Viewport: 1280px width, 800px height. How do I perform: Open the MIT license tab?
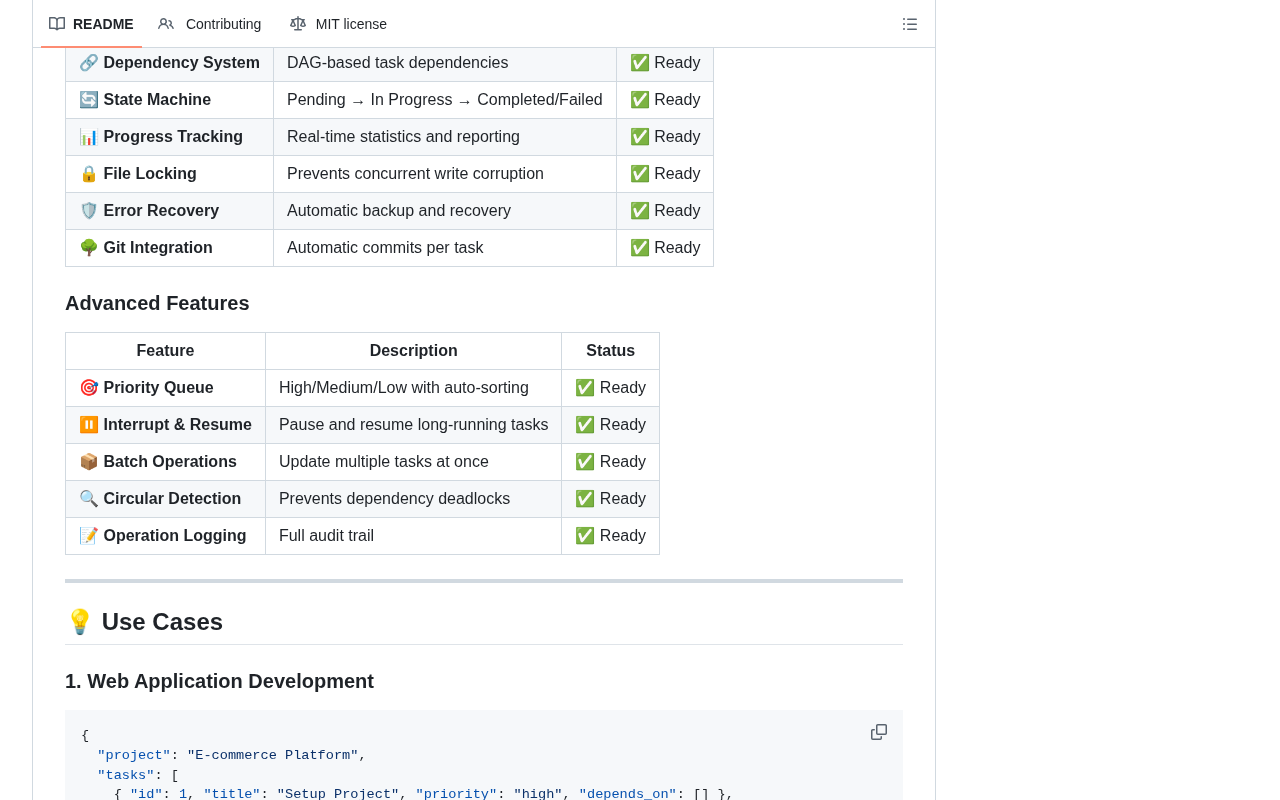pos(338,24)
